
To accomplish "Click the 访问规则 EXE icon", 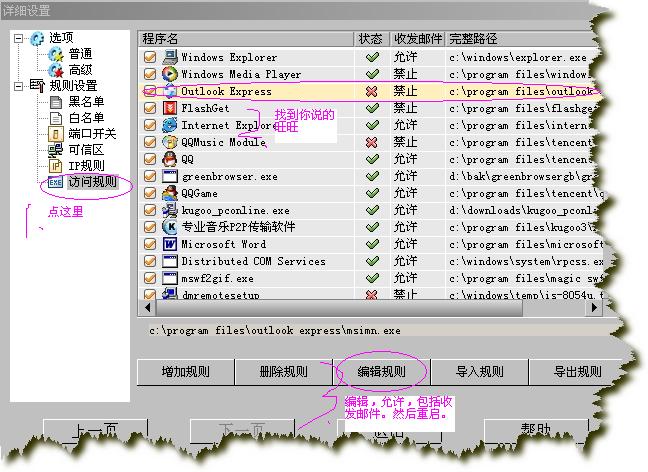I will [x=55, y=182].
